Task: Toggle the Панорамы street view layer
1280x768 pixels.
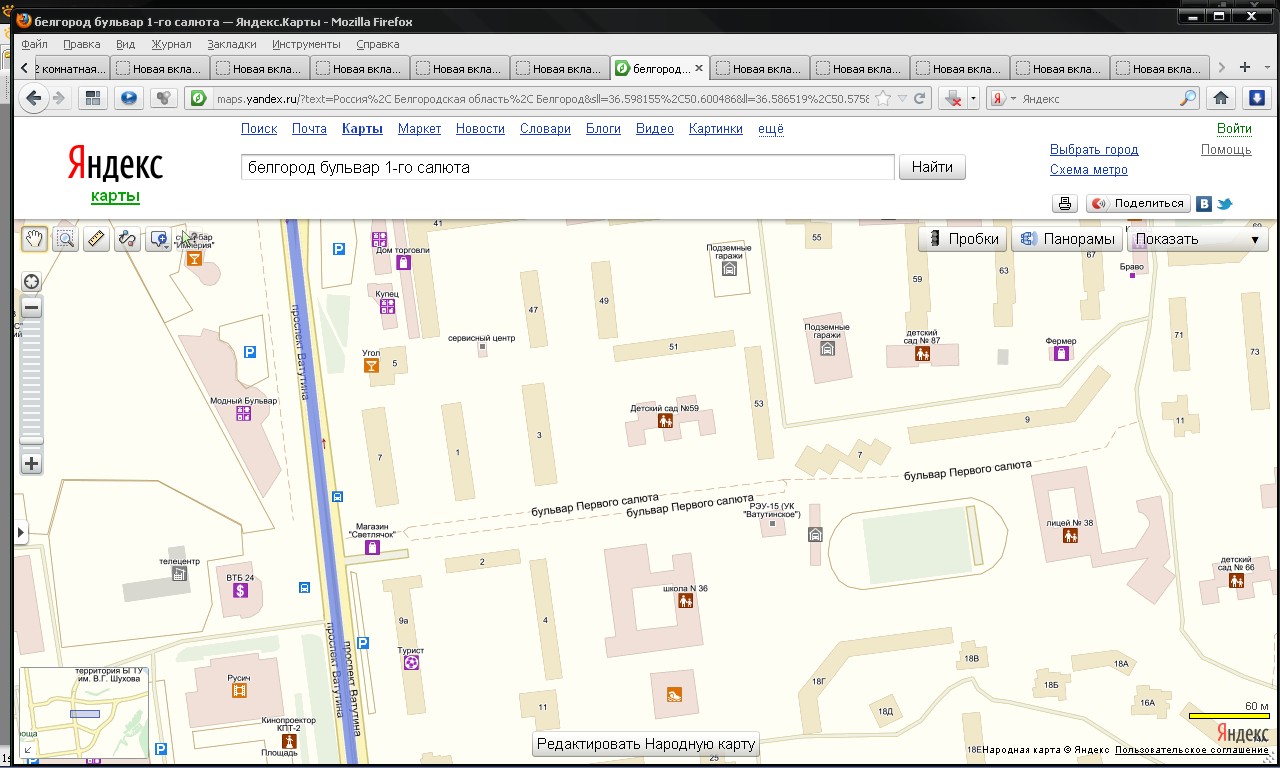Action: [x=1067, y=239]
